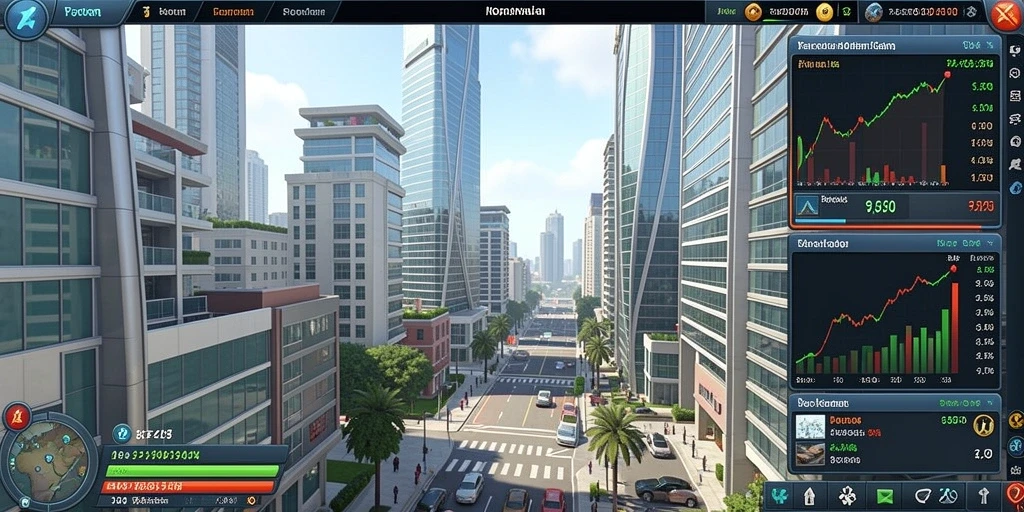Toggle the highlighted blue icon in right sidebar
Screen dimensions: 1024x512
click(x=1016, y=189)
